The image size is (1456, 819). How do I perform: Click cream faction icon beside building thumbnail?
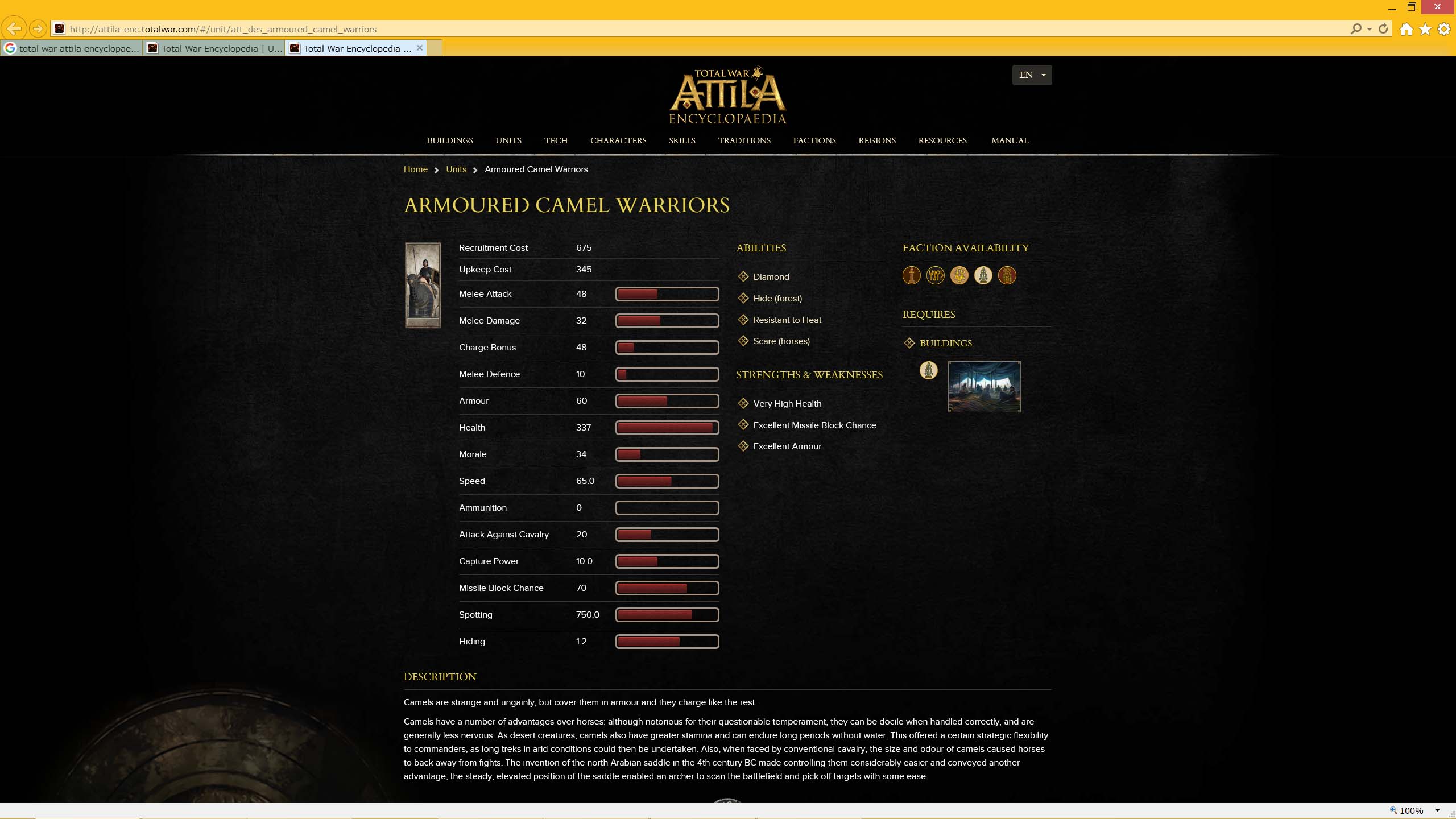[928, 370]
